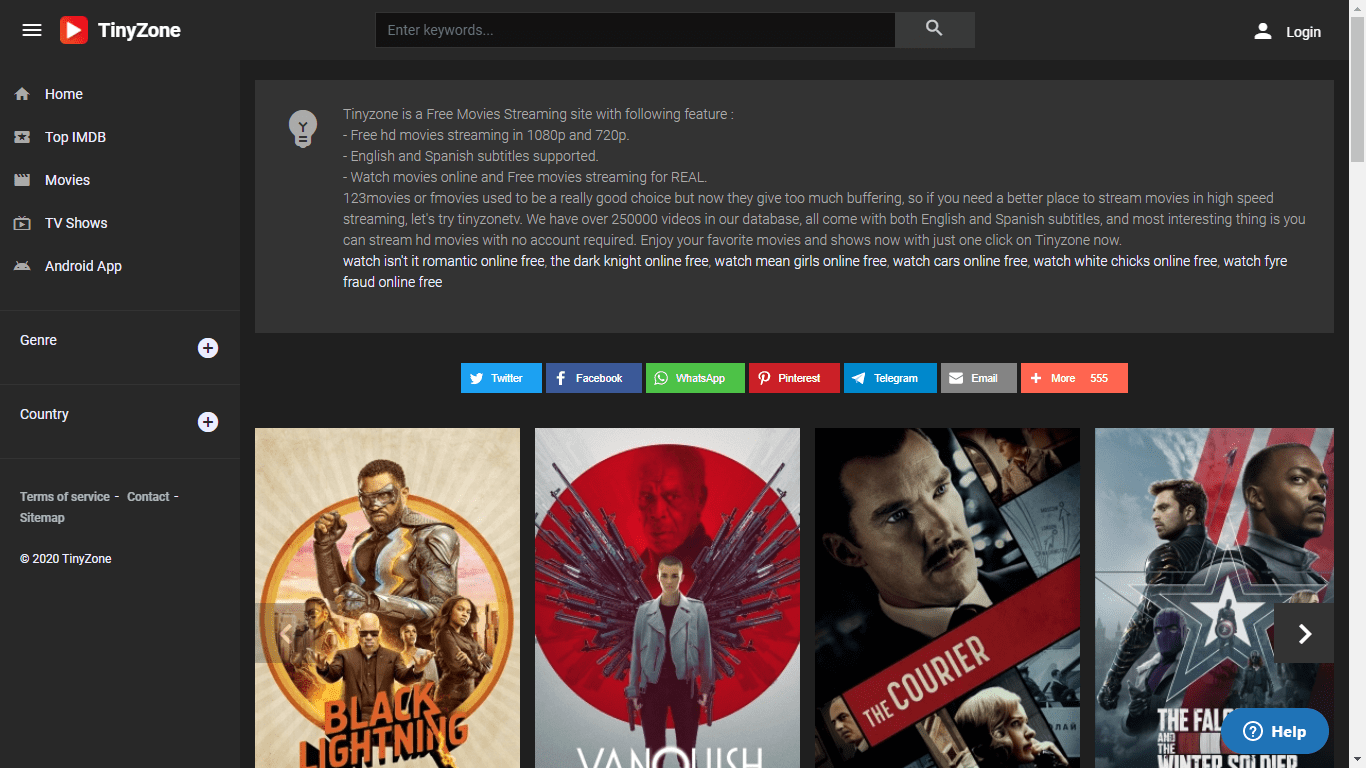
Task: Click 'the dark knight online free' link
Action: coord(629,261)
